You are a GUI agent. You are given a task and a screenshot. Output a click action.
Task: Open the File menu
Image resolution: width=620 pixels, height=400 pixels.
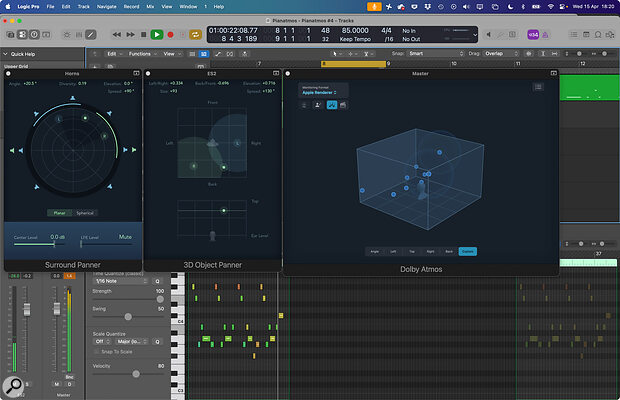51,7
